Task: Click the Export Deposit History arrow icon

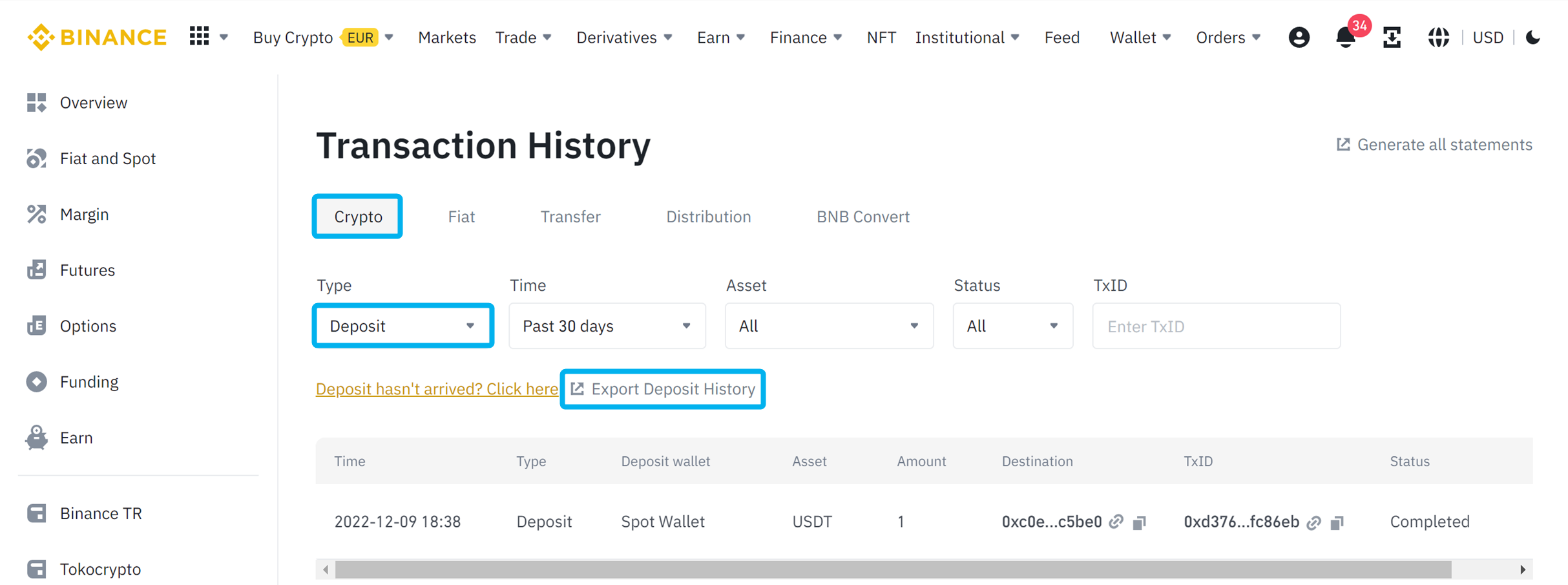Action: click(577, 388)
